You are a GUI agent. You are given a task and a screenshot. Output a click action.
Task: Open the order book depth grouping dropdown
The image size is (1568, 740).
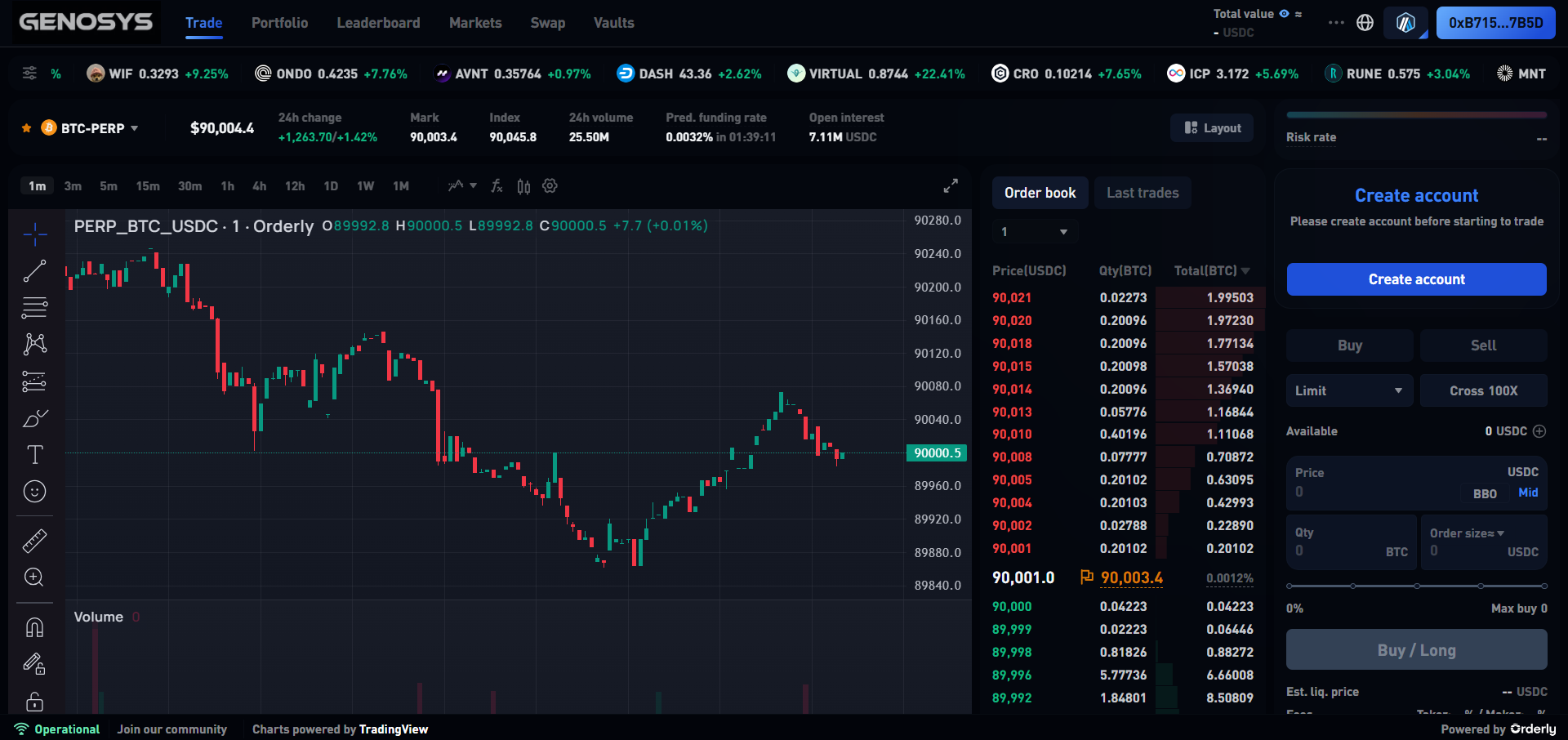pyautogui.click(x=1033, y=231)
